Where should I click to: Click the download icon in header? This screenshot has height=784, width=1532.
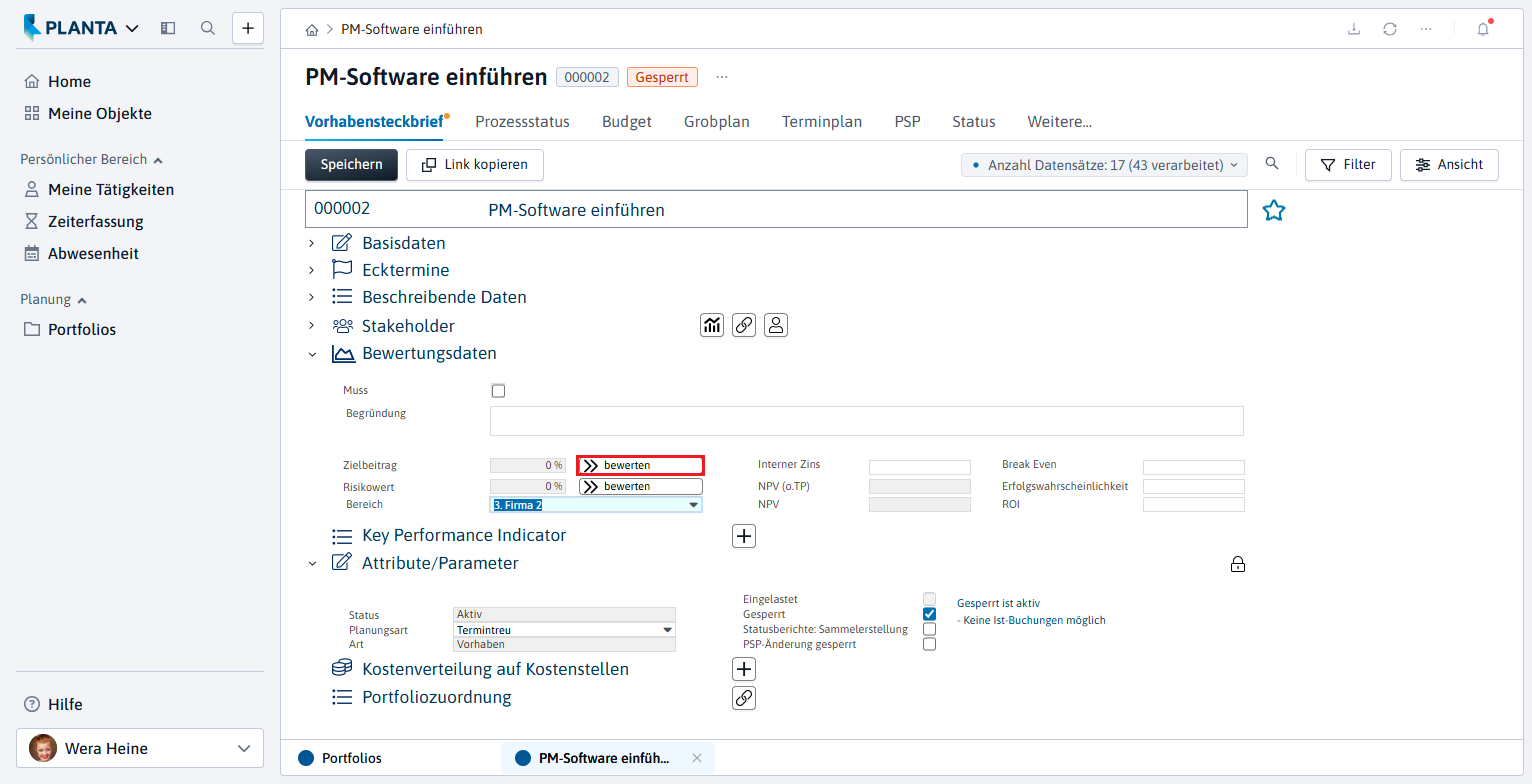point(1354,29)
